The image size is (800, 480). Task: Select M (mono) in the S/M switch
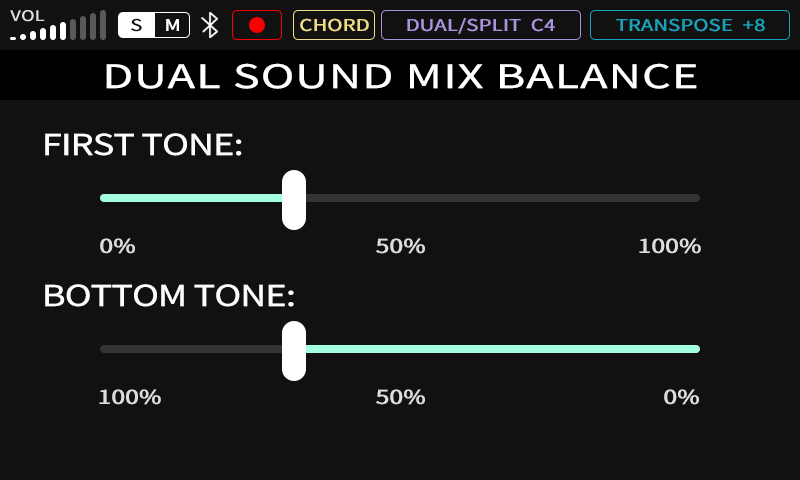tap(172, 25)
